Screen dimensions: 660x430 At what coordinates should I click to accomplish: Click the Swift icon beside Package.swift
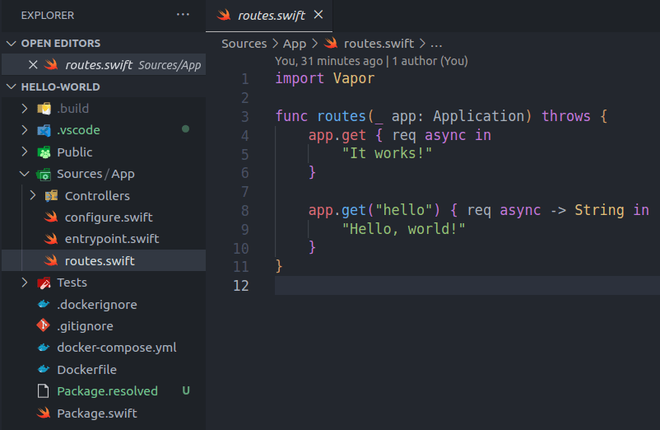click(43, 413)
